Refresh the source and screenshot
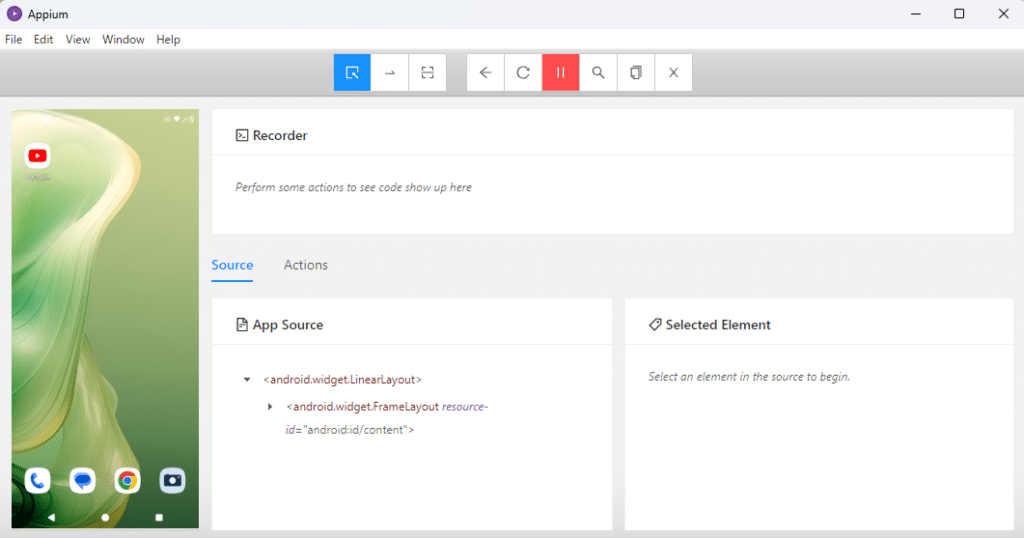1024x538 pixels. tap(523, 73)
